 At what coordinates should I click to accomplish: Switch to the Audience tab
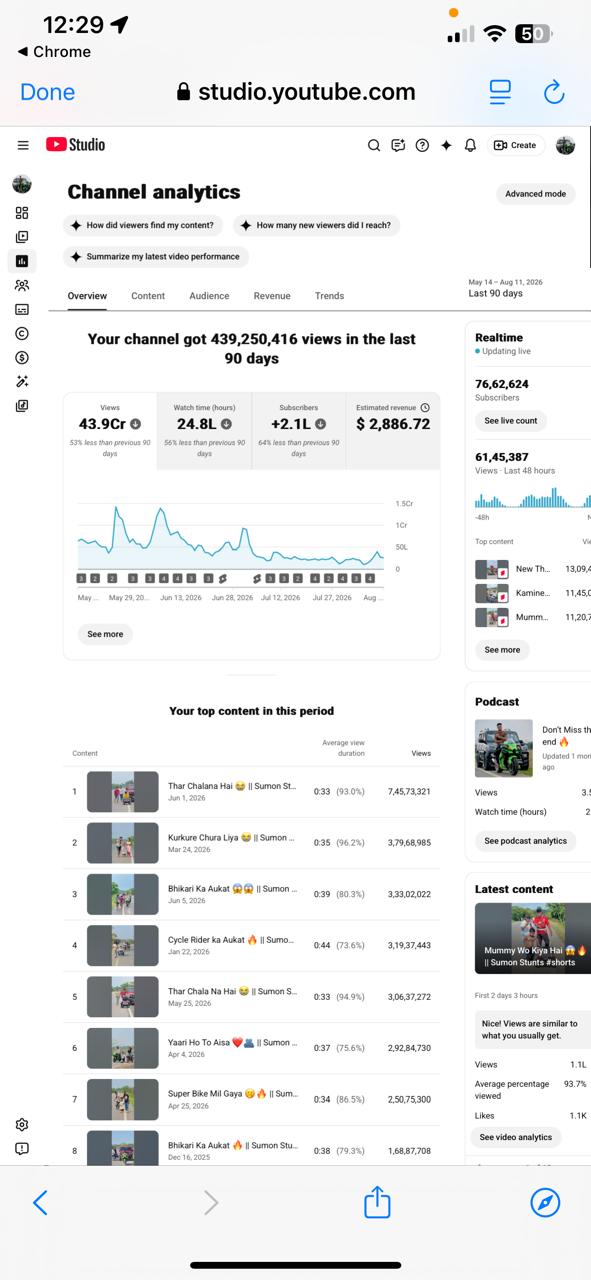[x=209, y=296]
